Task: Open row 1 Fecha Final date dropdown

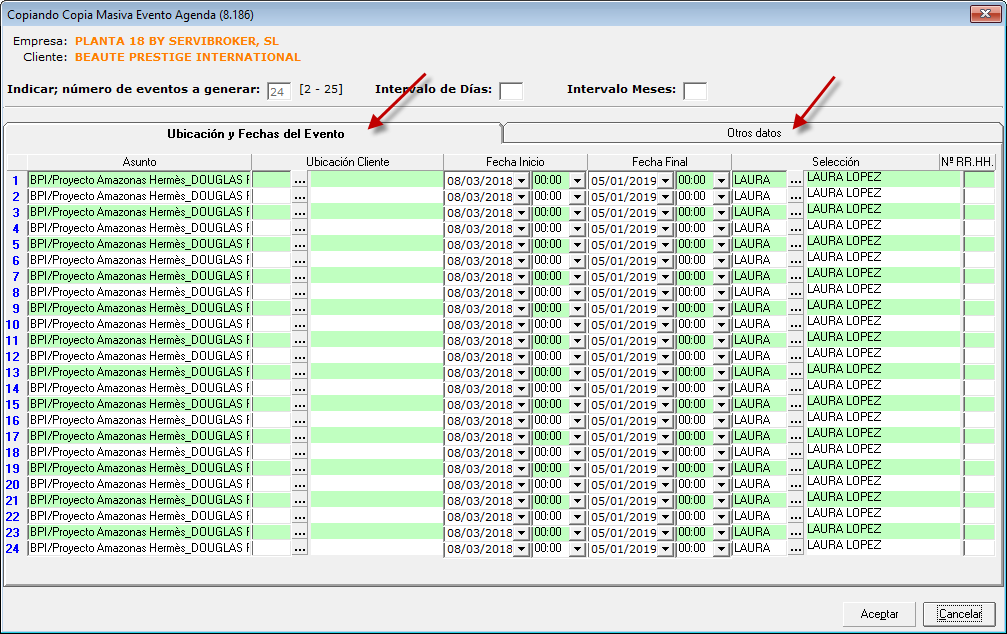Action: [665, 181]
